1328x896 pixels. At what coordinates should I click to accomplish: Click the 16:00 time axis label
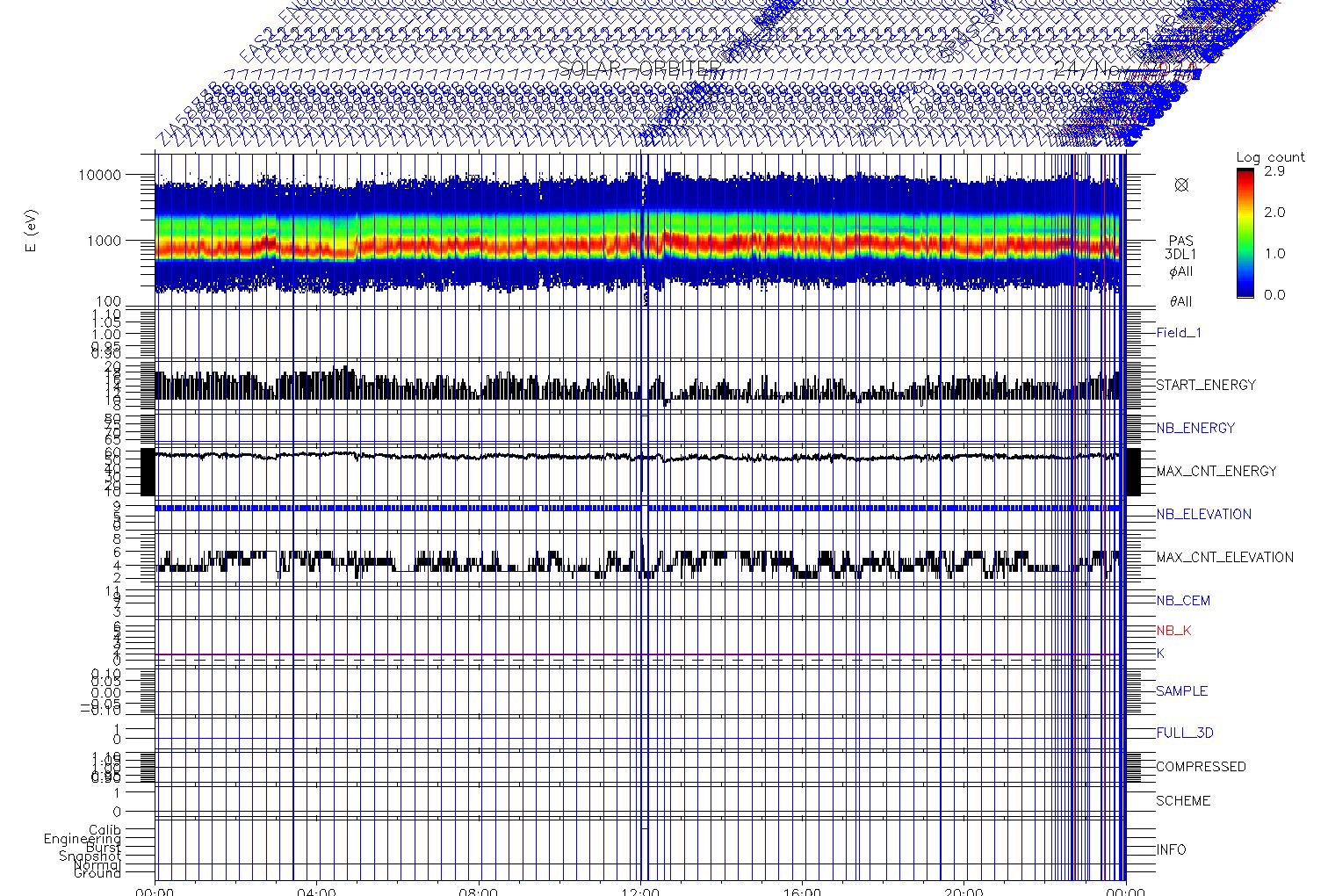pyautogui.click(x=802, y=891)
